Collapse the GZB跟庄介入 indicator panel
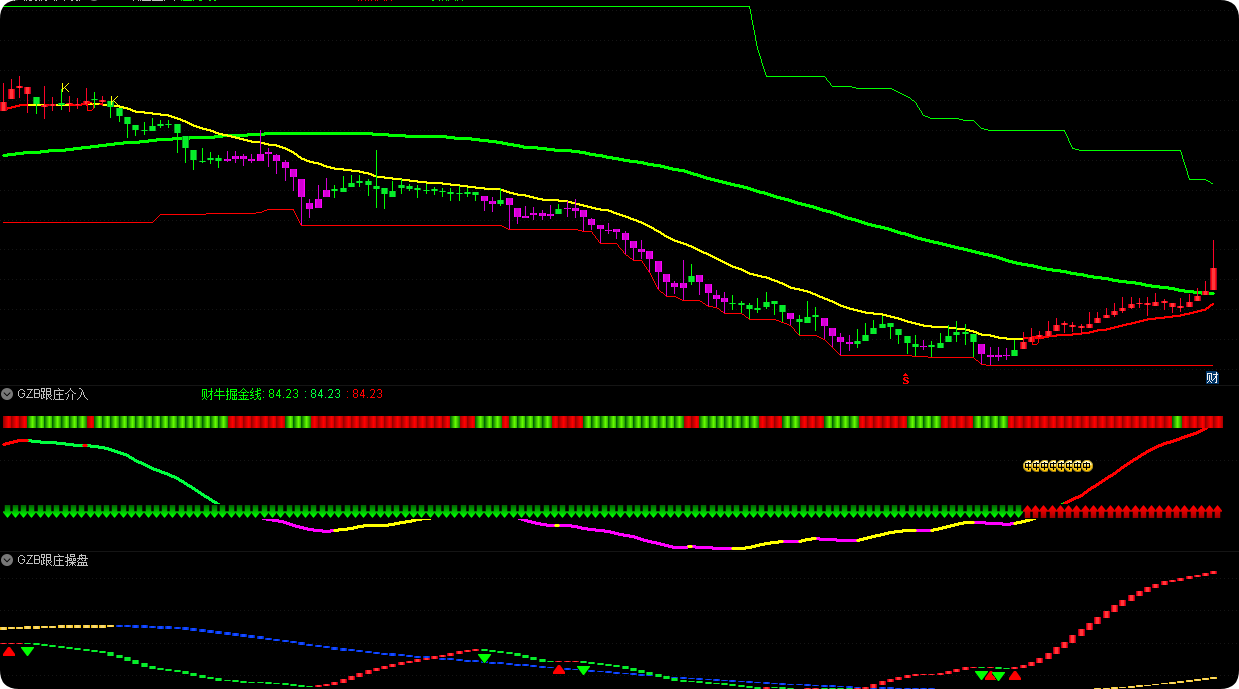The height and width of the screenshot is (689, 1239). [x=8, y=394]
